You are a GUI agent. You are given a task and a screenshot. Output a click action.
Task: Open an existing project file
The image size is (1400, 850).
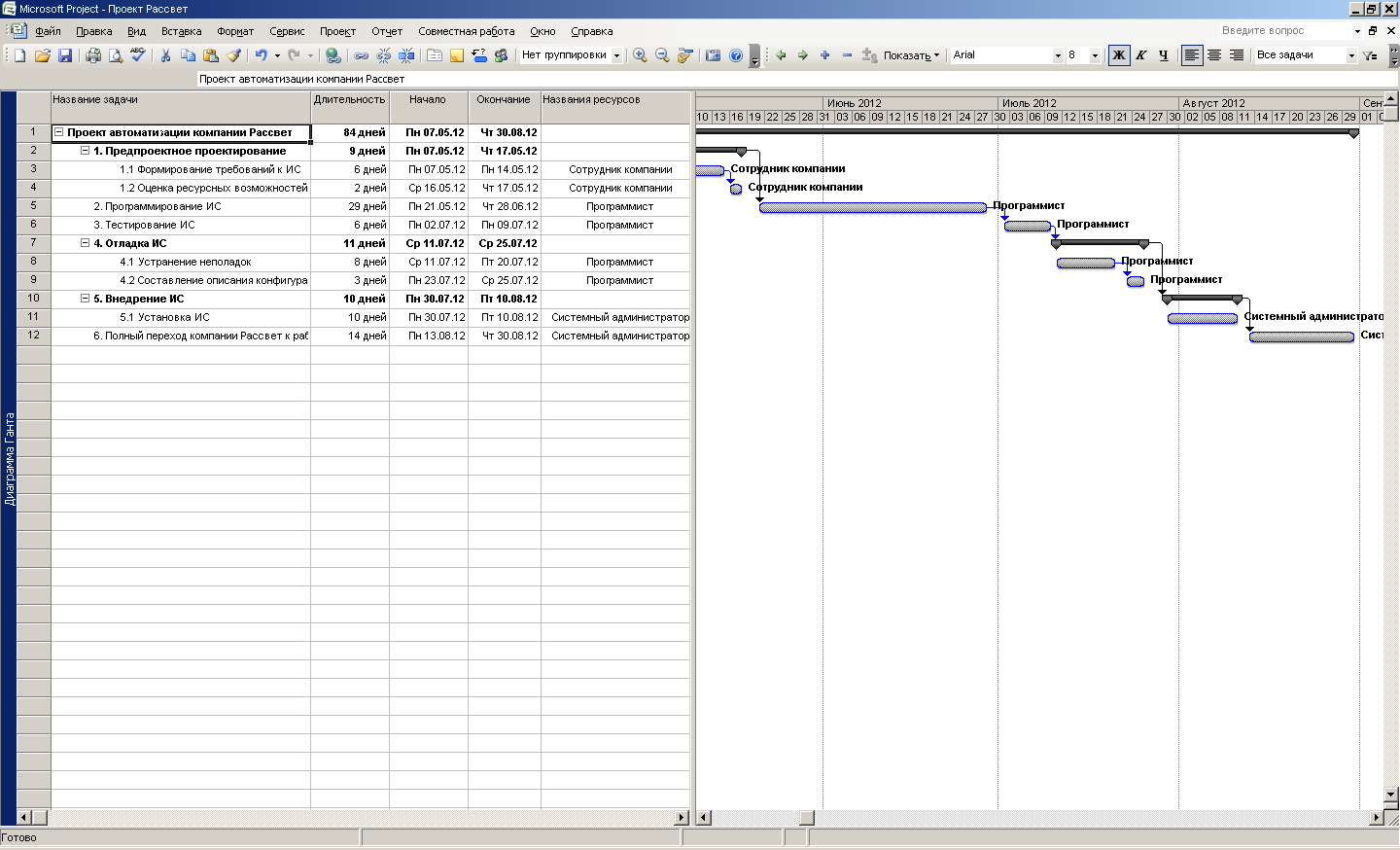click(42, 55)
